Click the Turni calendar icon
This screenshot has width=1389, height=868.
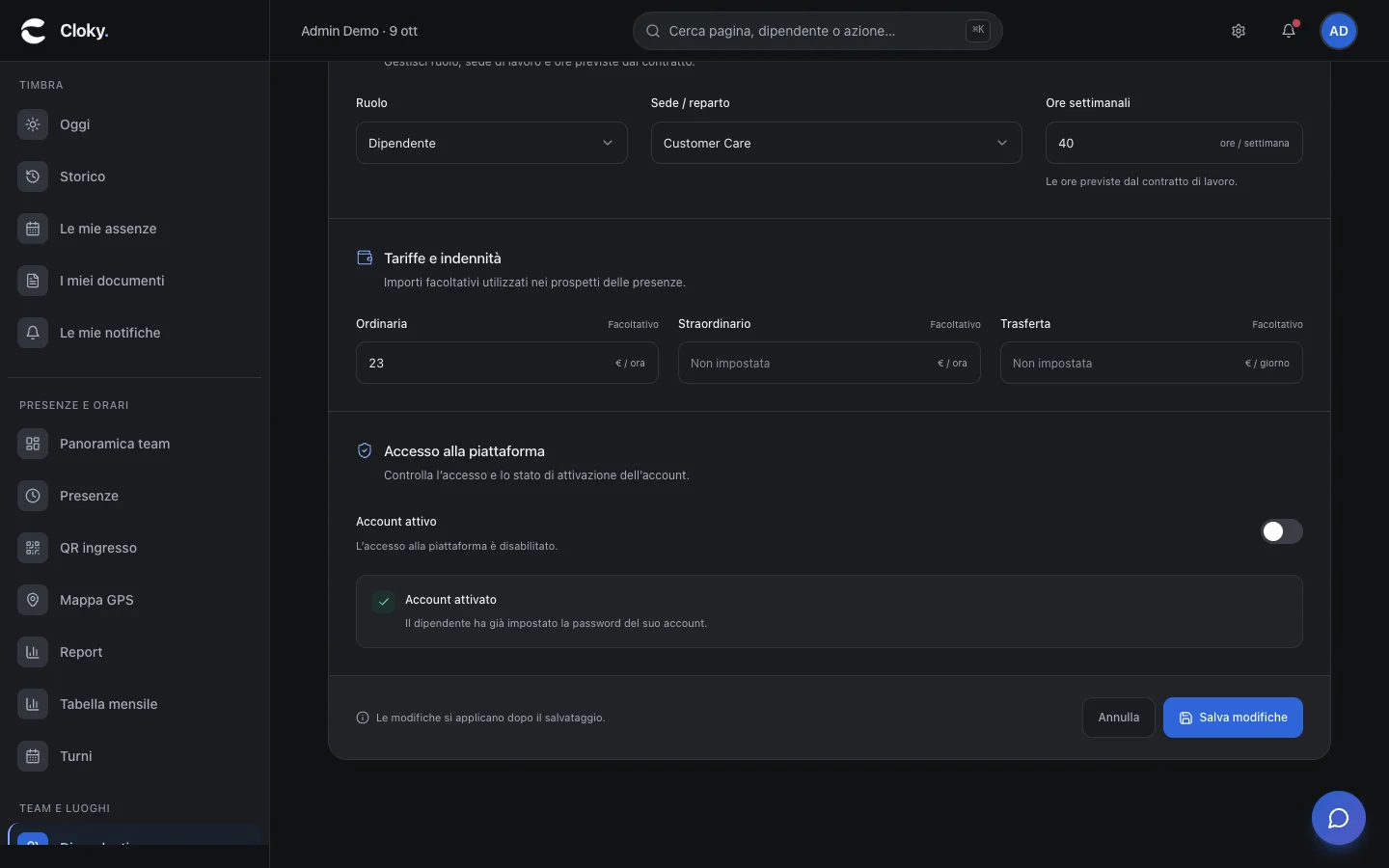tap(33, 756)
